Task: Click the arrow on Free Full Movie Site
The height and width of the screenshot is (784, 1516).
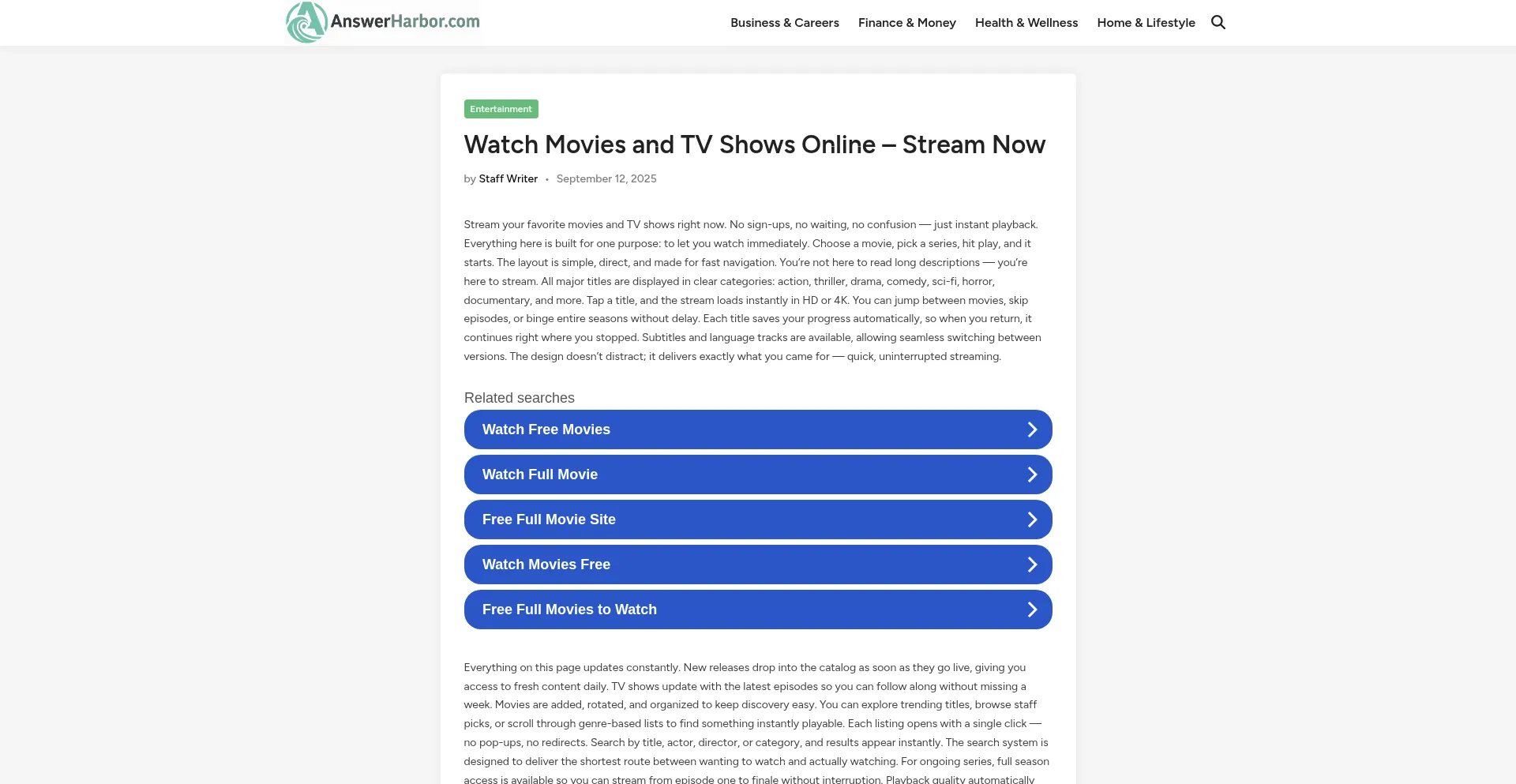Action: [1032, 519]
